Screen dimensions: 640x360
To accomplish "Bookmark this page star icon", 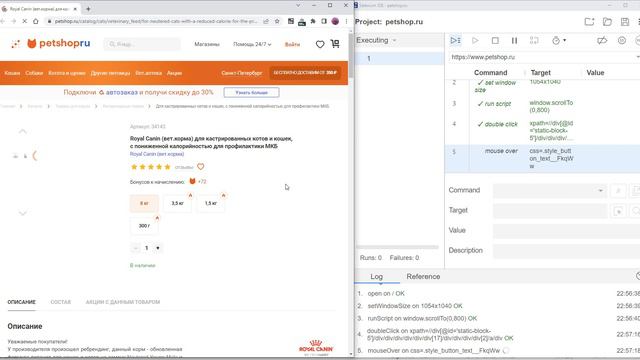I will pos(277,21).
